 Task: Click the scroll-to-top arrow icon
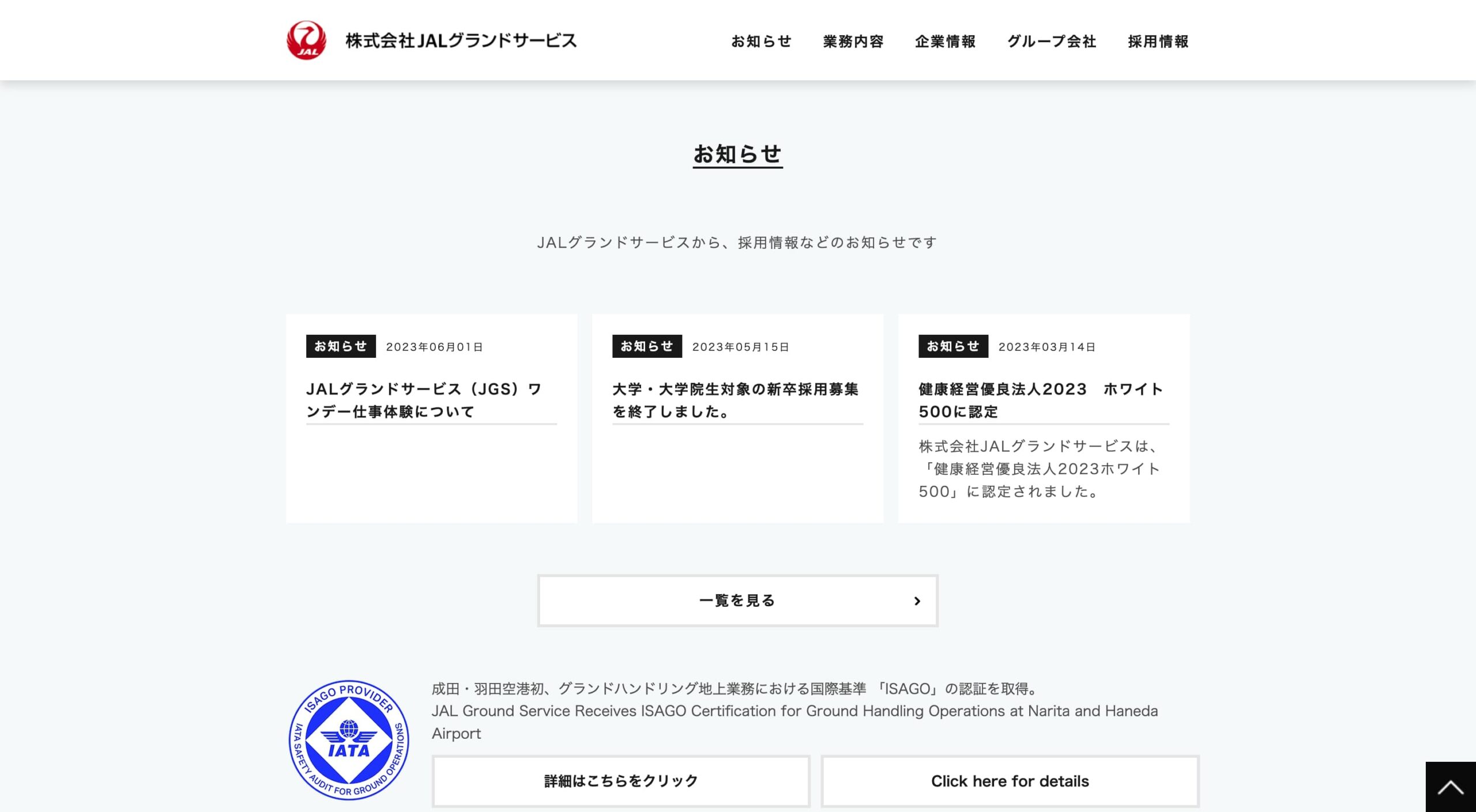(x=1450, y=787)
